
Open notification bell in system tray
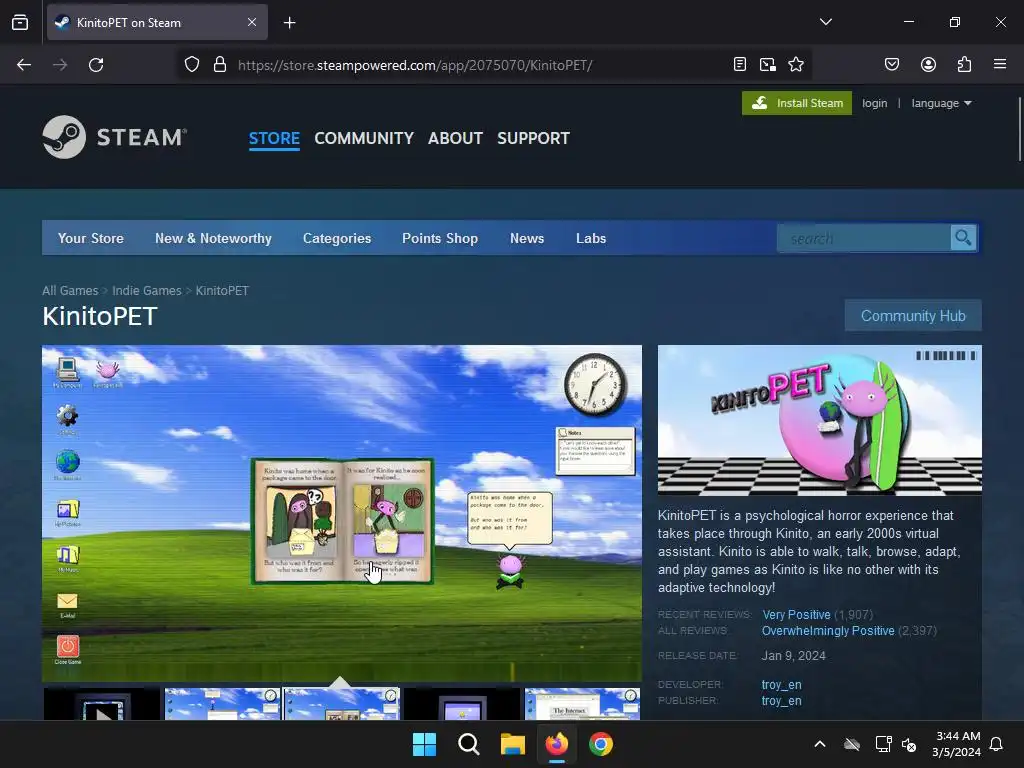click(x=997, y=744)
